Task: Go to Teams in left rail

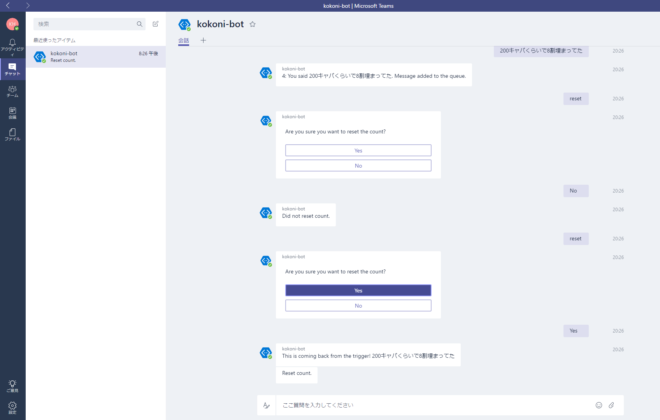Action: (x=12, y=91)
